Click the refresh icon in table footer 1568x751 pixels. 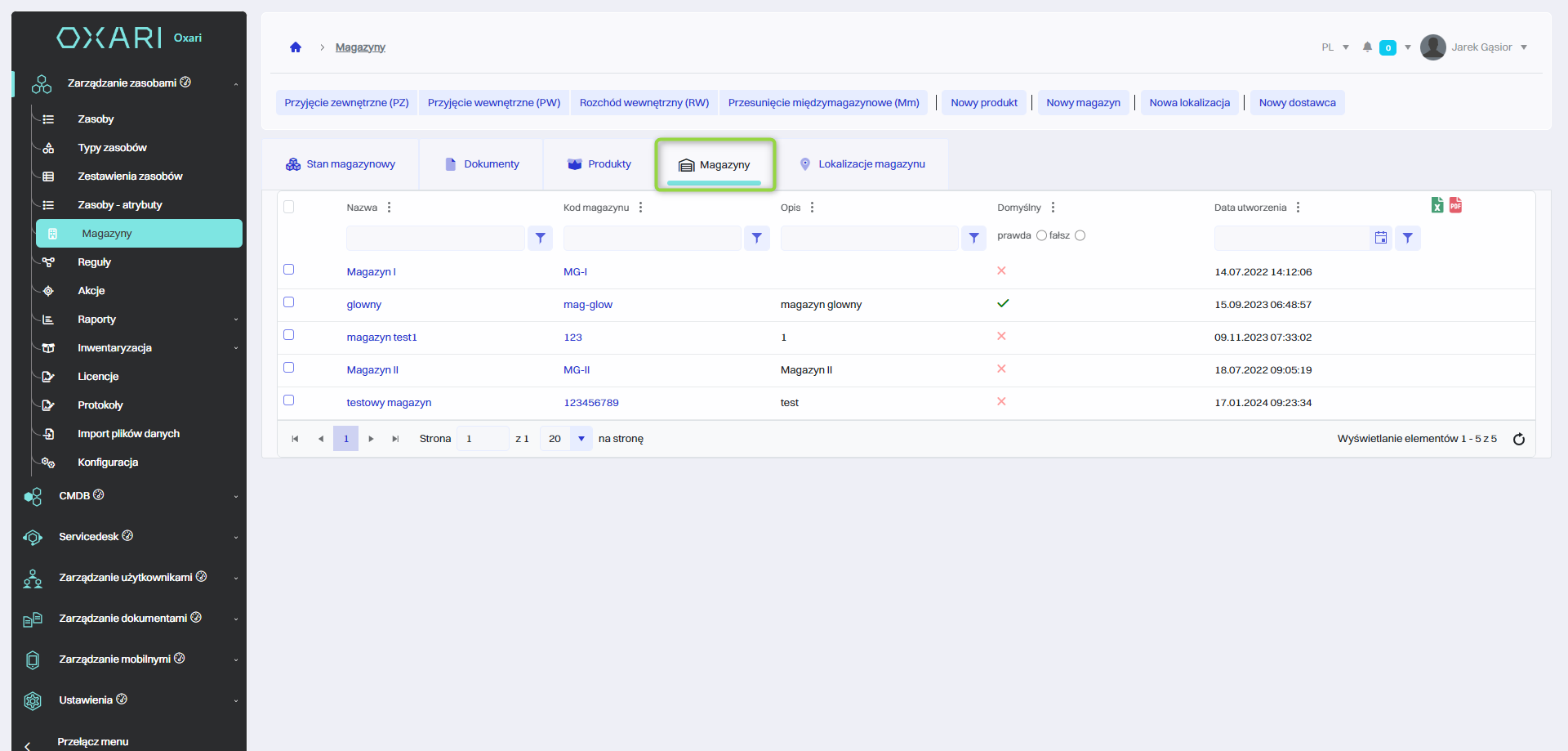[x=1519, y=439]
